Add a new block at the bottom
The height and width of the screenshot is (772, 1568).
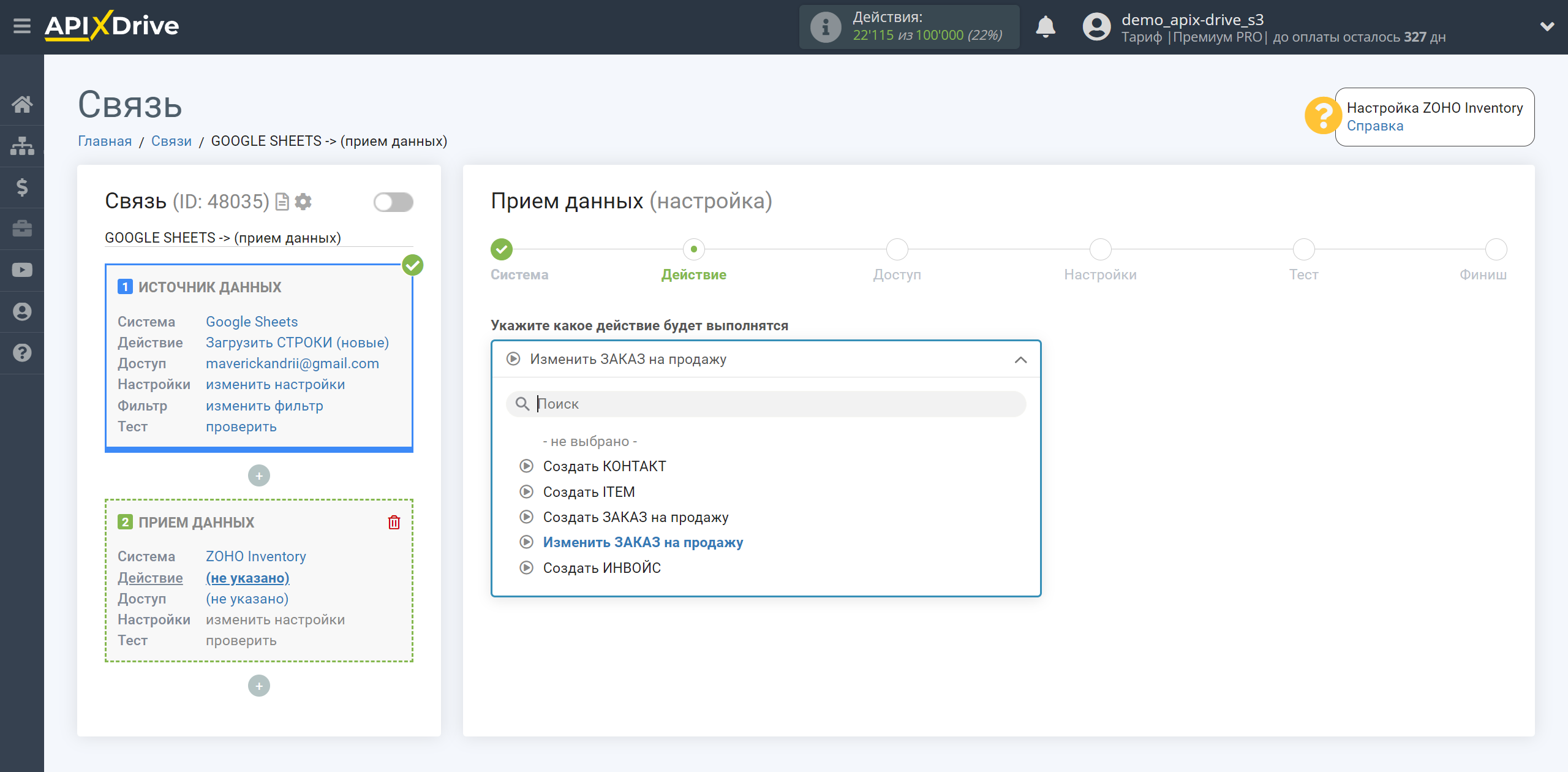click(x=259, y=686)
